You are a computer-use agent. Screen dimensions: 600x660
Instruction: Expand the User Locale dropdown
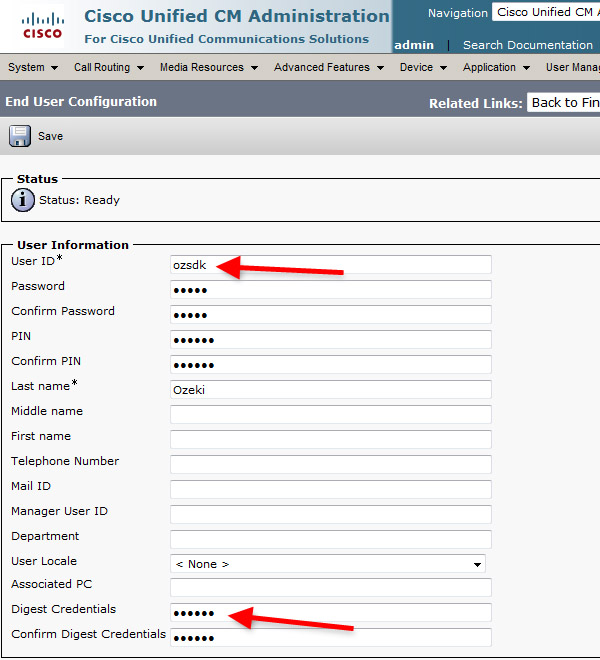point(328,564)
